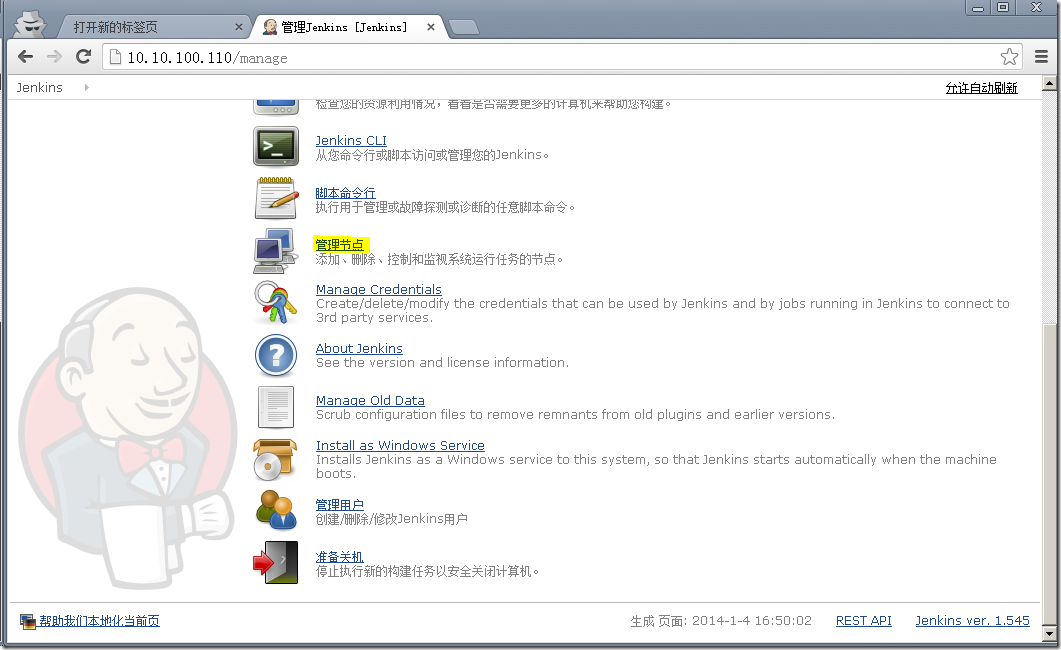Open the Chrome hamburger menu
Viewport: 1061px width, 650px height.
1041,57
